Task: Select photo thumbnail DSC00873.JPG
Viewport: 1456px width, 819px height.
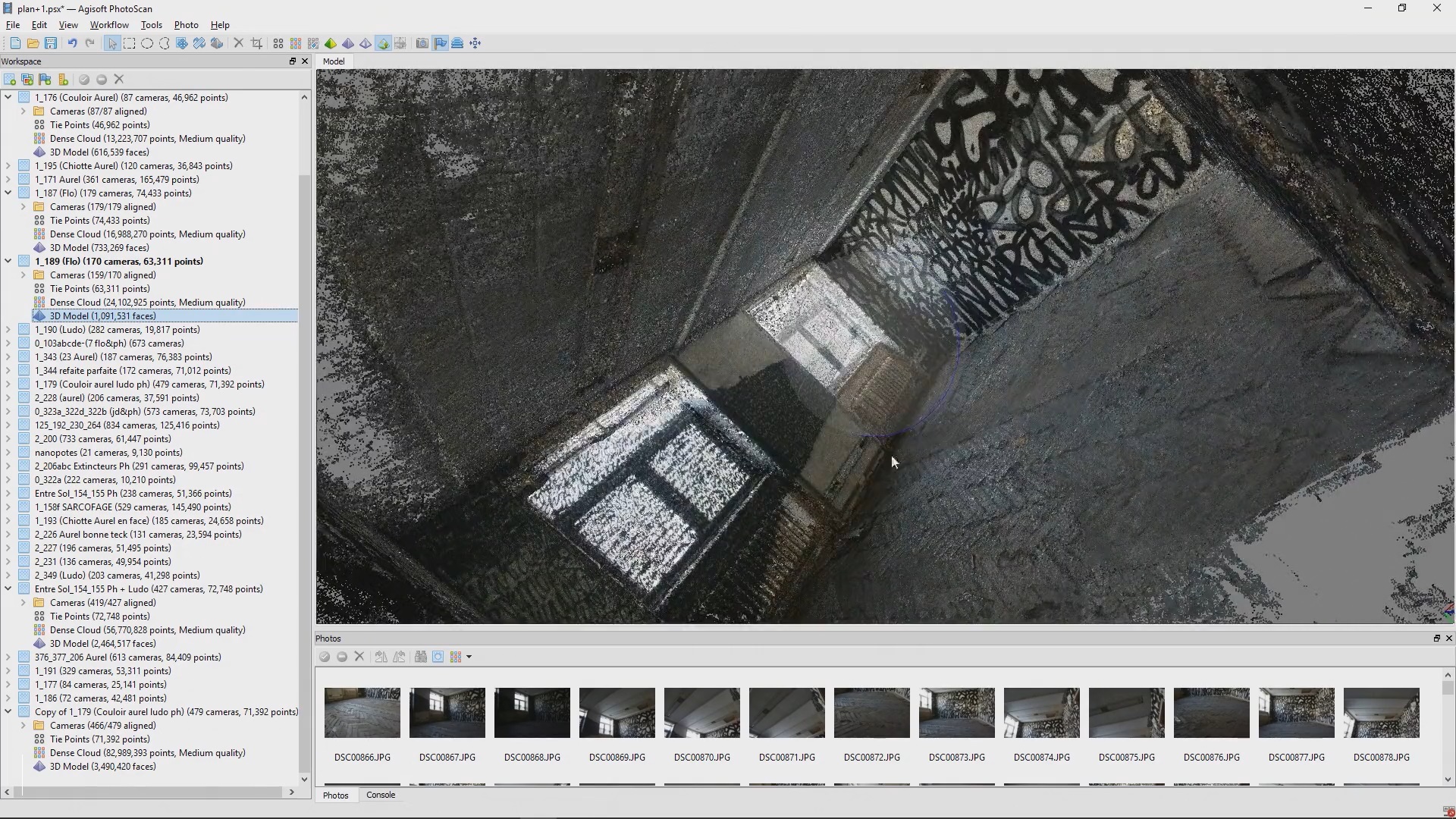Action: 957,713
